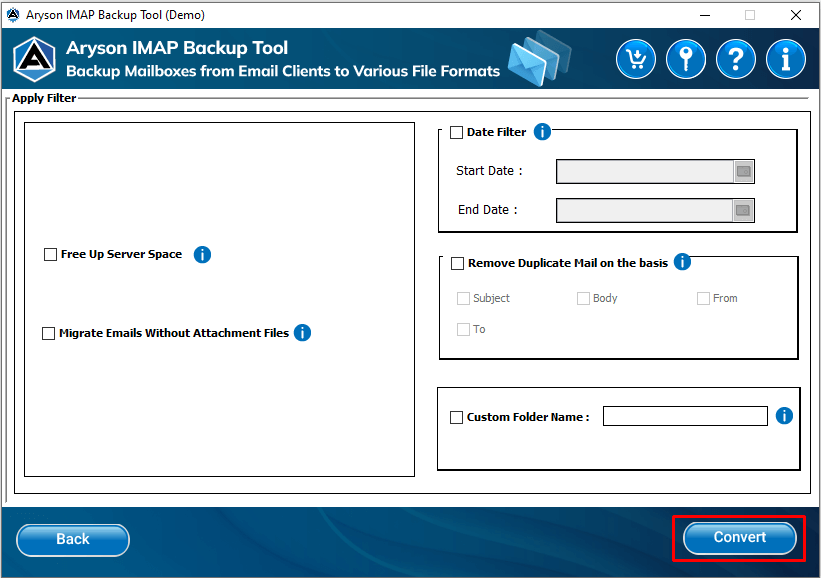
Task: Check Remove Duplicate Mail on the basis
Action: [x=458, y=263]
